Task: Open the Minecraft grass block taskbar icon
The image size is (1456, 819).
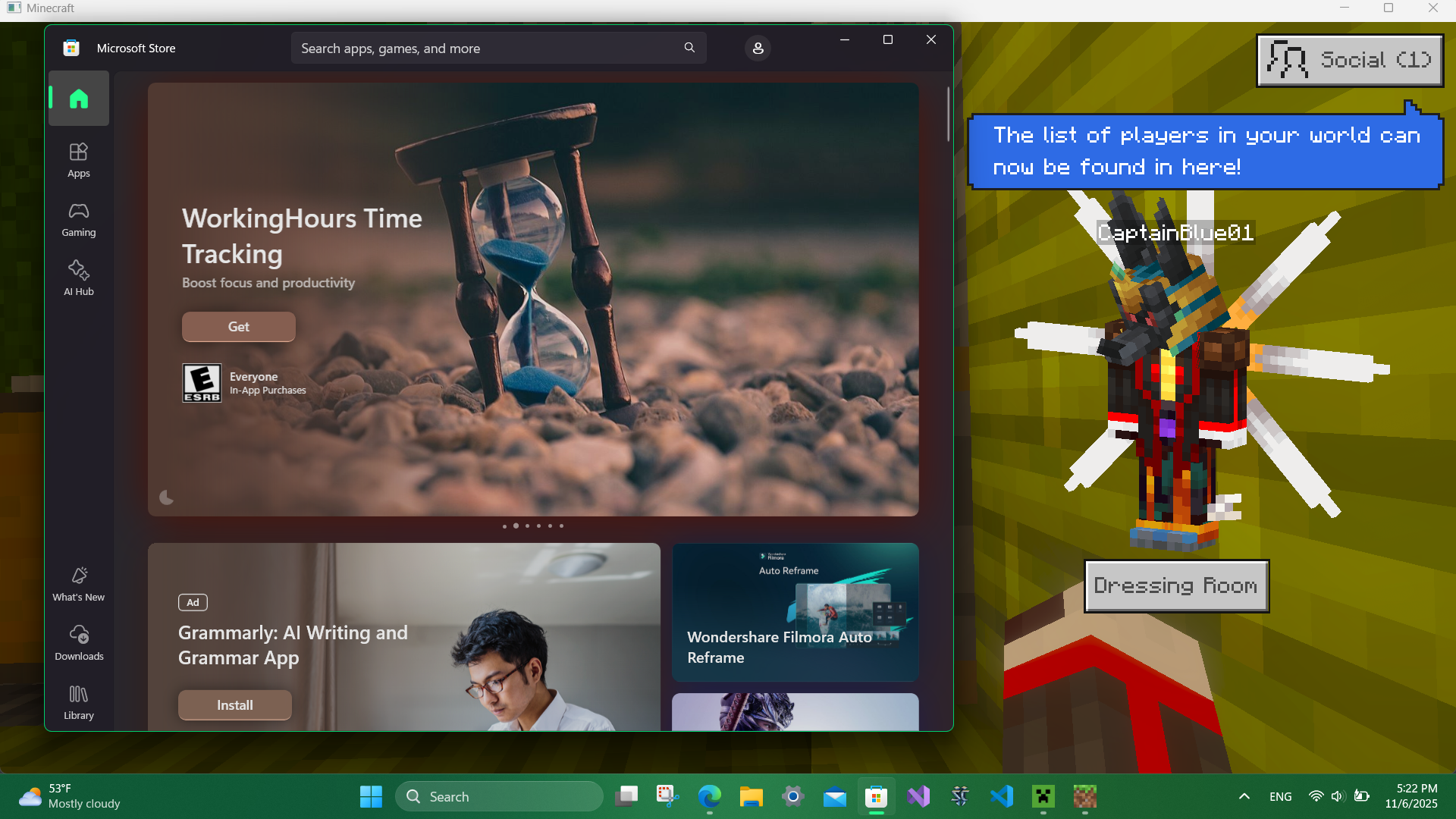Action: [x=1085, y=797]
